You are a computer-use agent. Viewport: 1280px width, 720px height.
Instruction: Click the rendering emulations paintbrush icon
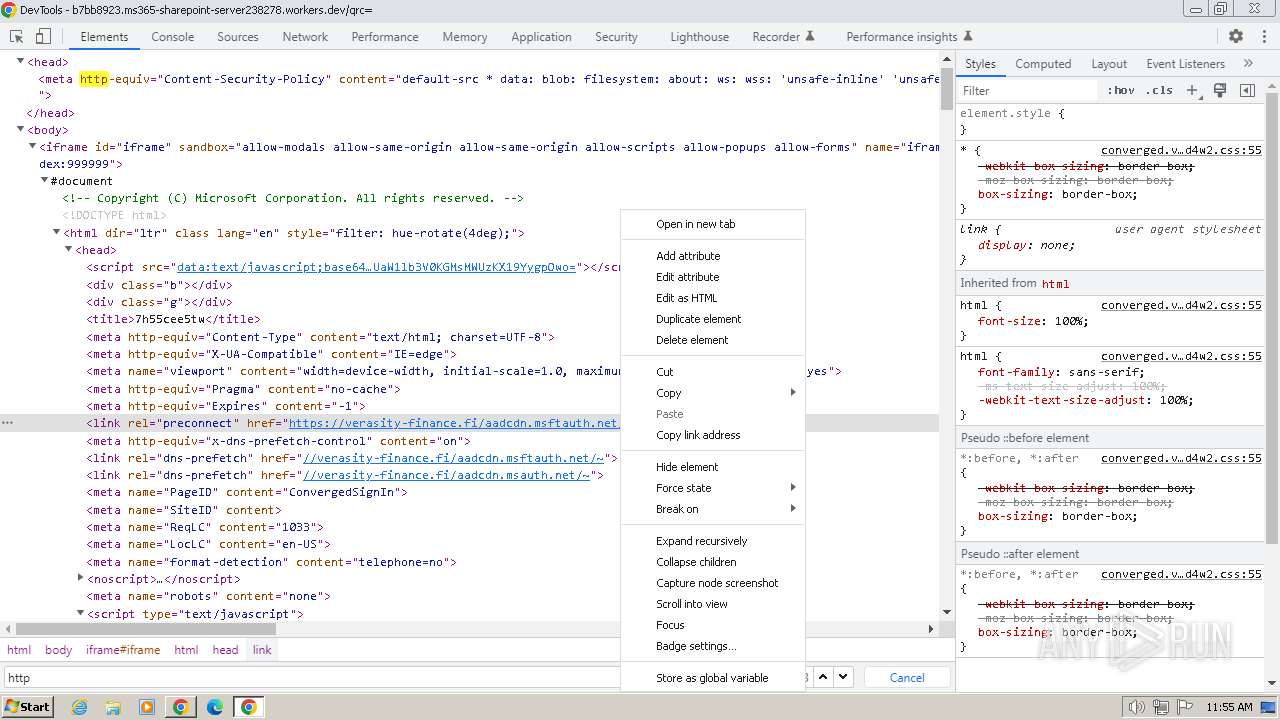coord(1220,90)
